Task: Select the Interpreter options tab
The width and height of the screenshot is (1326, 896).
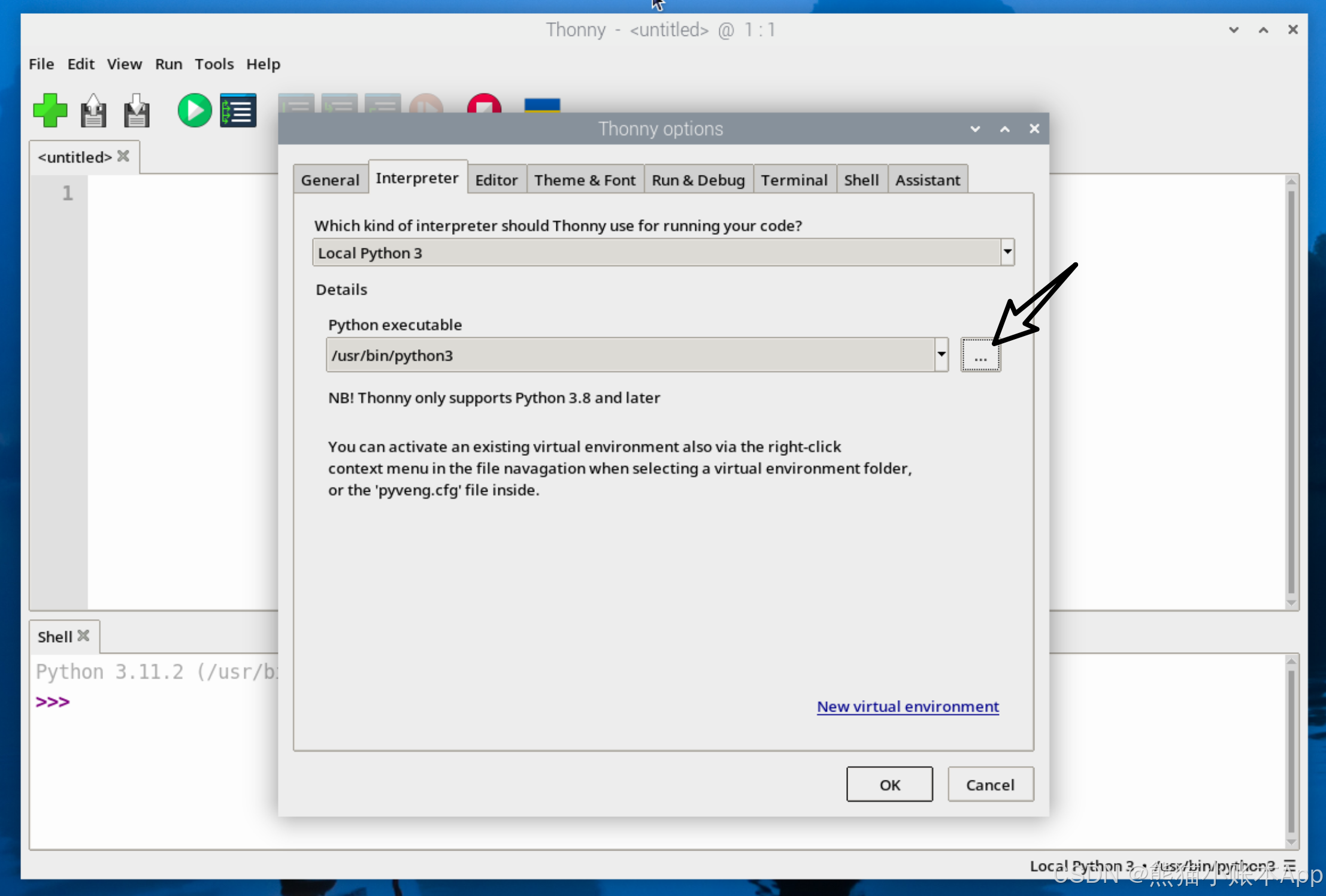Action: click(x=417, y=177)
